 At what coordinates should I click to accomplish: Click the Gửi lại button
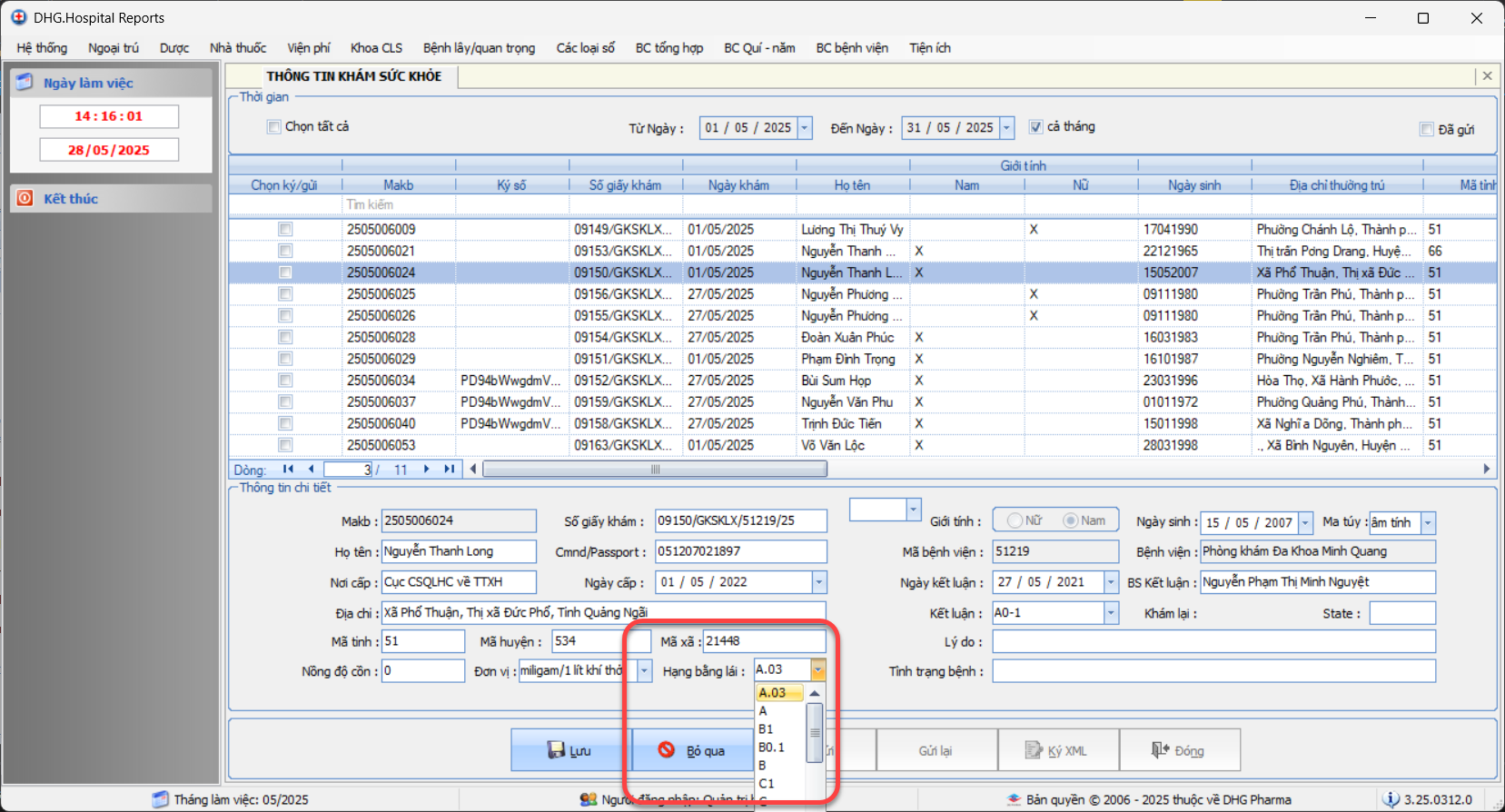(x=936, y=750)
